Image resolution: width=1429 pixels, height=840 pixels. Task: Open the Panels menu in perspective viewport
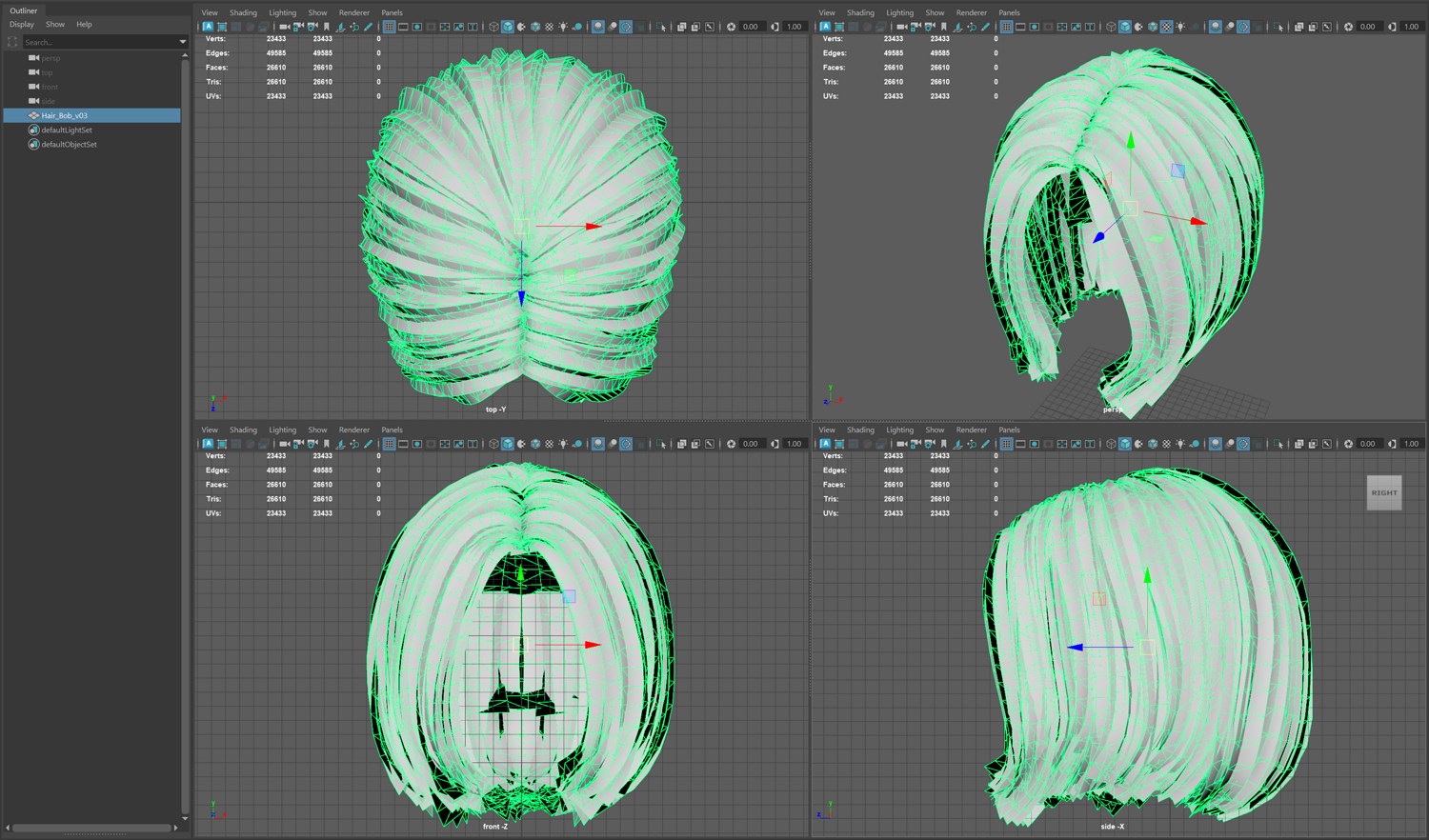tap(1009, 13)
